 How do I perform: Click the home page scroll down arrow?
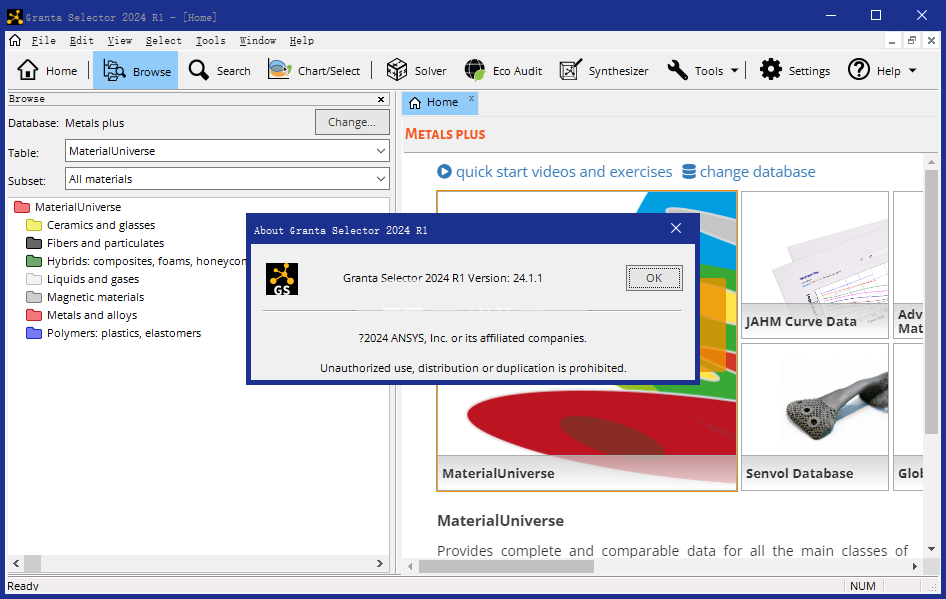tap(931, 549)
